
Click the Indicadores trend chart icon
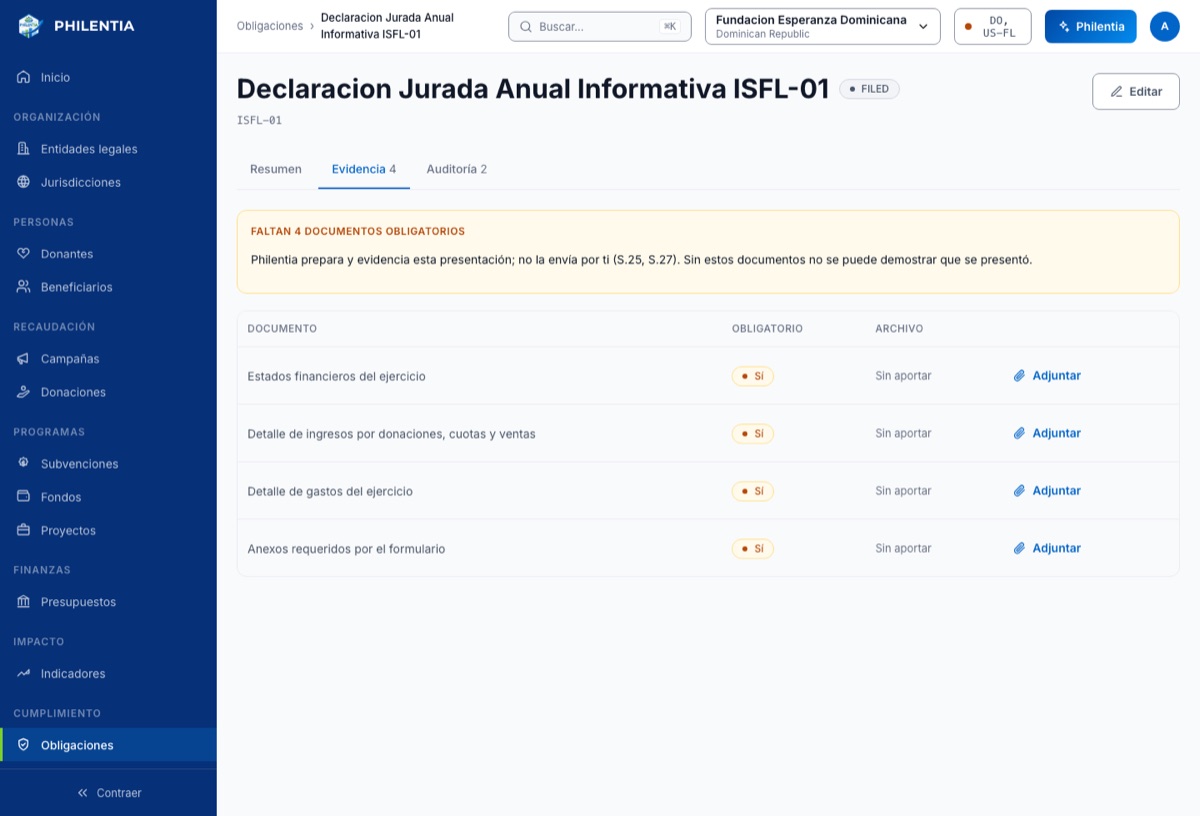tap(24, 674)
